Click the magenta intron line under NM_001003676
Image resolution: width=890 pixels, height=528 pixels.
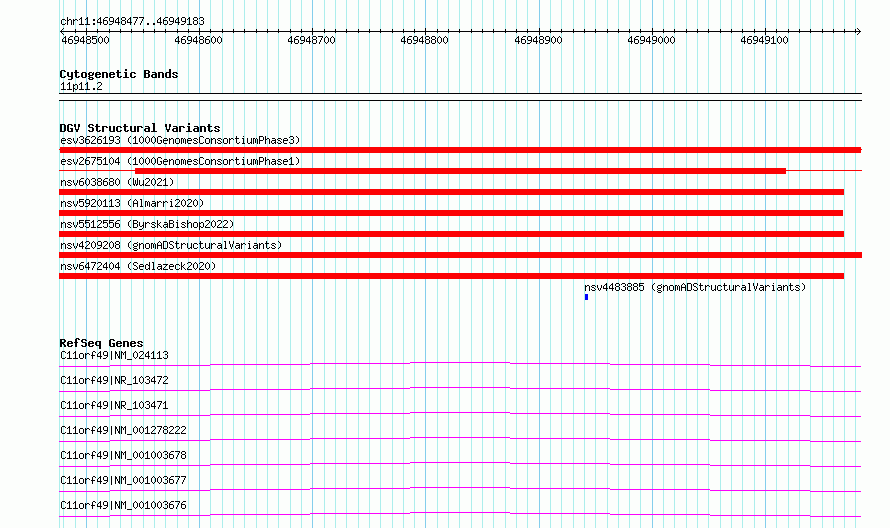coord(460,514)
